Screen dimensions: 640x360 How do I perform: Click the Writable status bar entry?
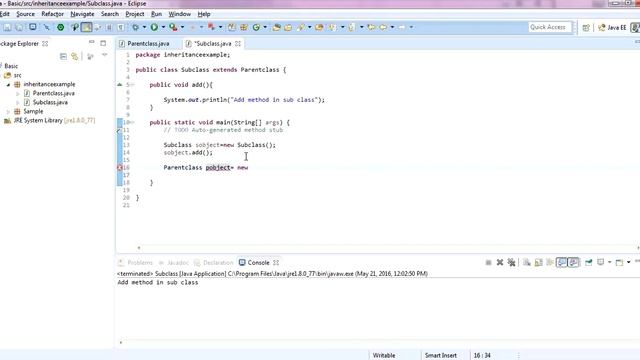384,355
